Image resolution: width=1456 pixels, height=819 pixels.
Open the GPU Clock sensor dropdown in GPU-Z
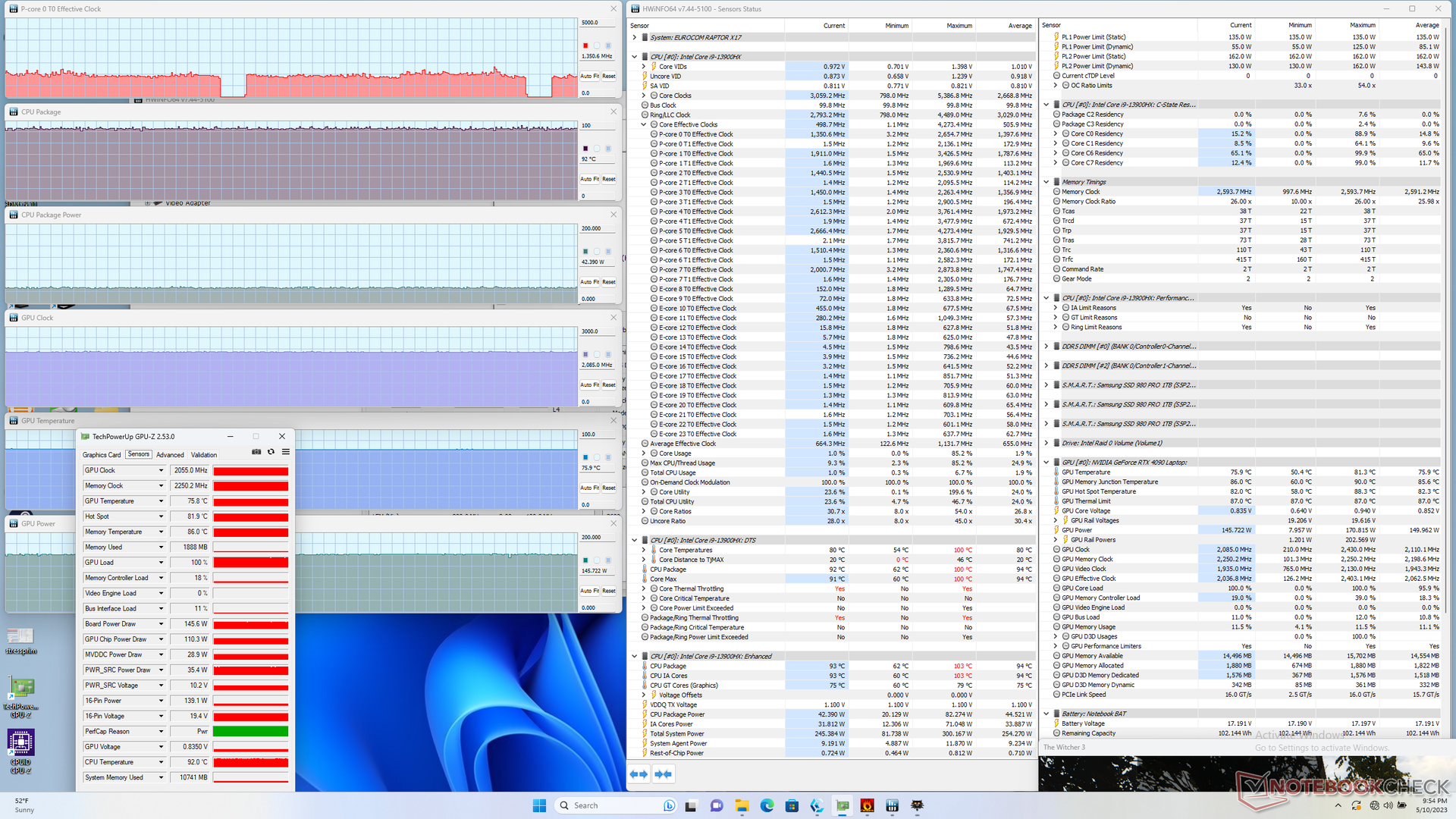coord(161,470)
